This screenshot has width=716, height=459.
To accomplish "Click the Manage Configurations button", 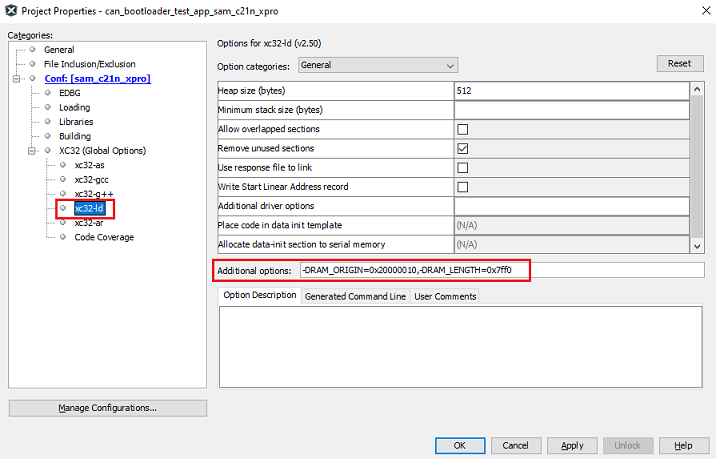I will (x=107, y=408).
